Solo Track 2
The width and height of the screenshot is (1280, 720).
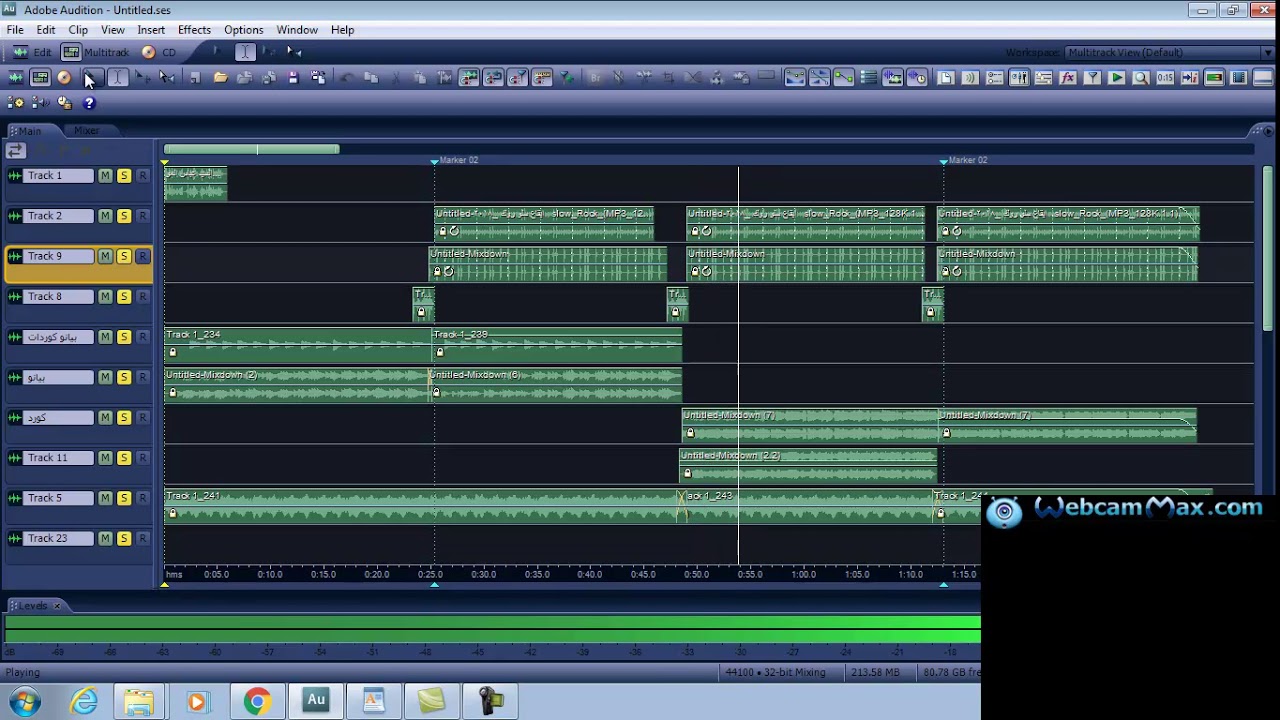[124, 216]
